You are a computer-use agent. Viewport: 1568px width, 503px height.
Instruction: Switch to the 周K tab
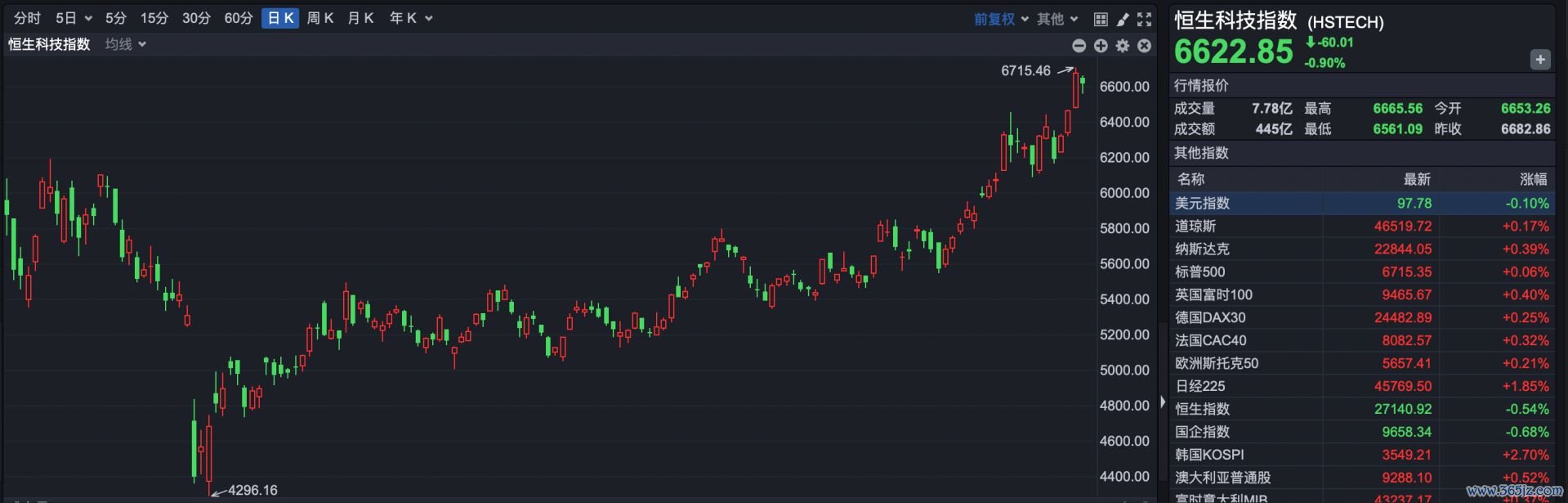[319, 18]
